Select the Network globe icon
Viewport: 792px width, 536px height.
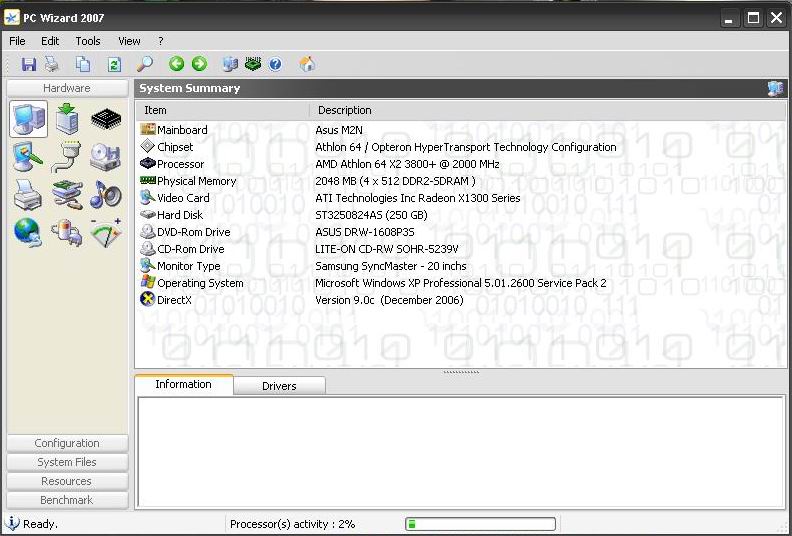click(28, 232)
